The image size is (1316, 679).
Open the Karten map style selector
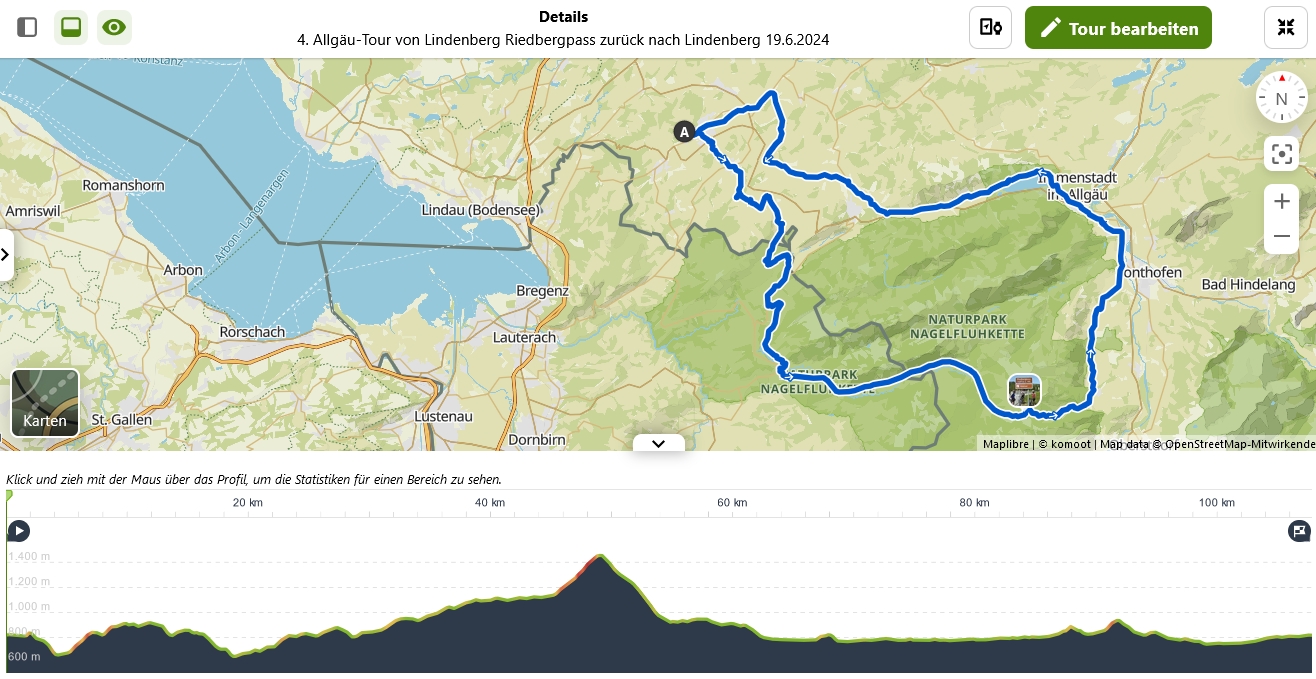(x=45, y=403)
